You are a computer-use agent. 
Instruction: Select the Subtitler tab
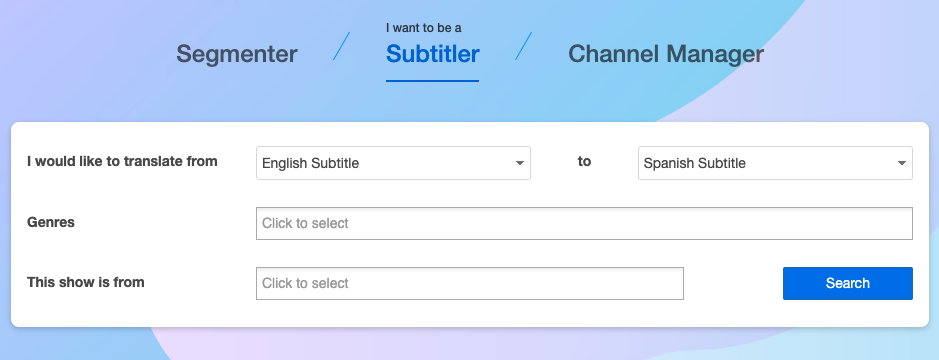(x=432, y=54)
